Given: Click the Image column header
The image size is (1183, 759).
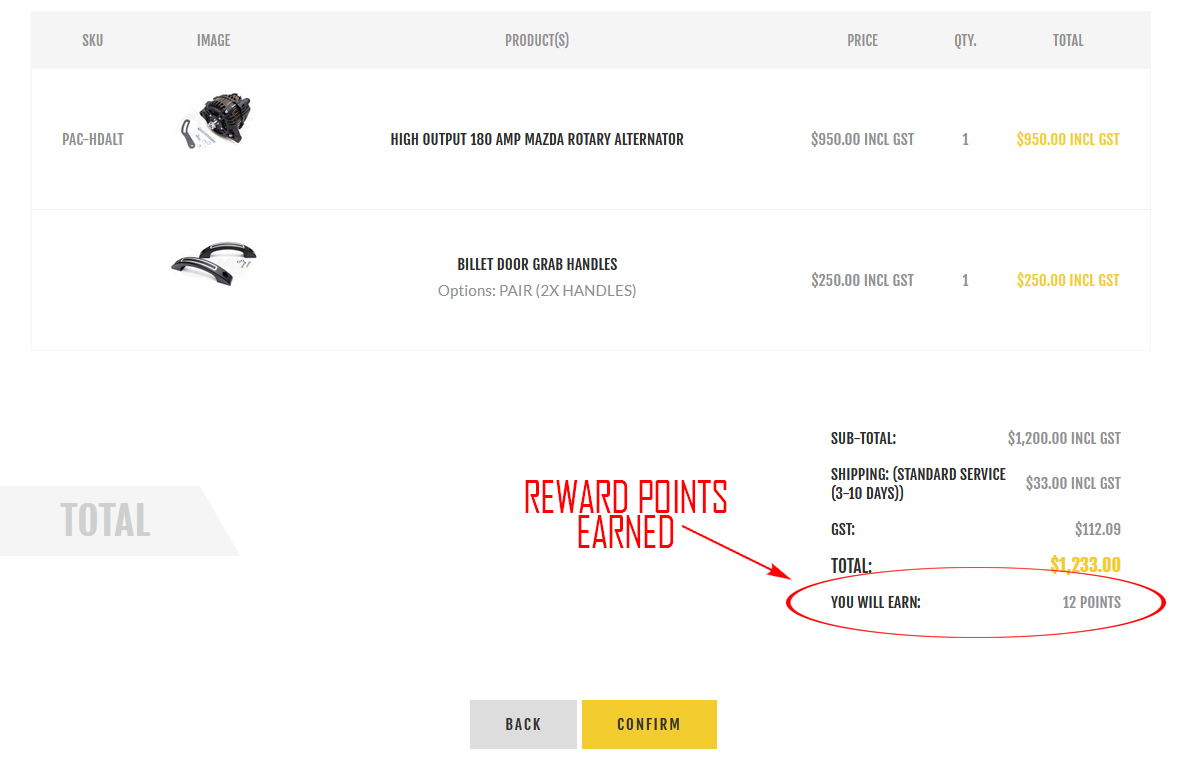Looking at the screenshot, I should click(213, 41).
